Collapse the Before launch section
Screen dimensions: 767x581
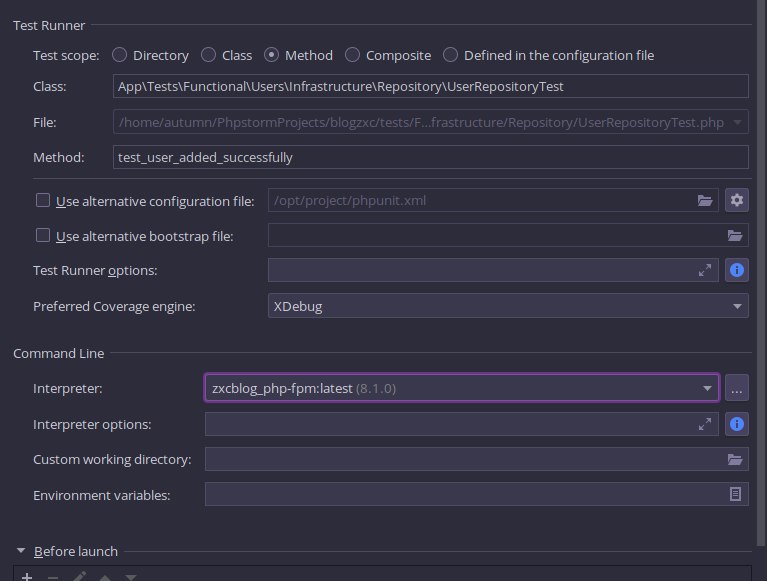click(21, 551)
